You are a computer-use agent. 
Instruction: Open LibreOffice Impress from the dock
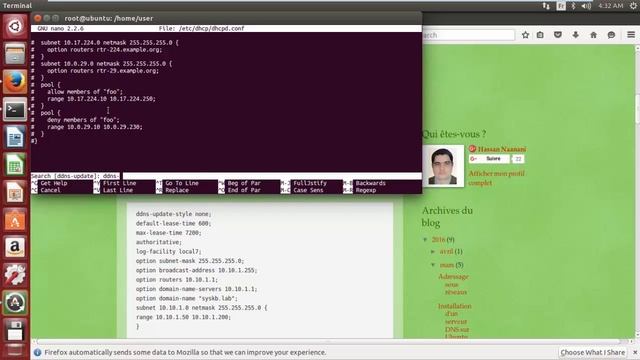click(x=15, y=192)
